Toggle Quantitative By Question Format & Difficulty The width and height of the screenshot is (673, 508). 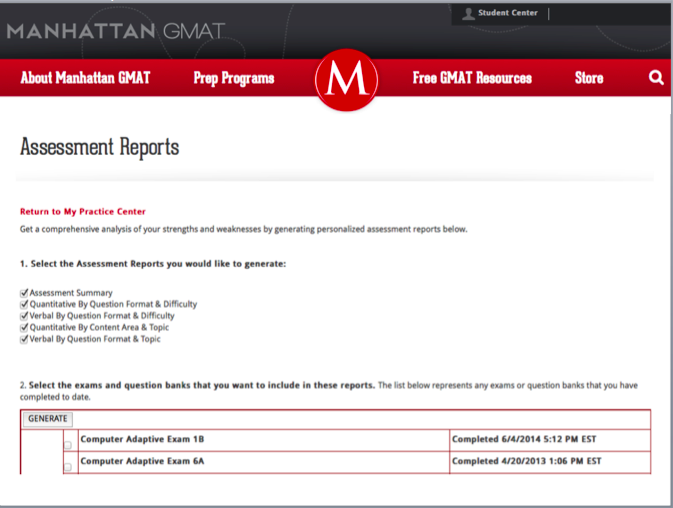(x=24, y=305)
